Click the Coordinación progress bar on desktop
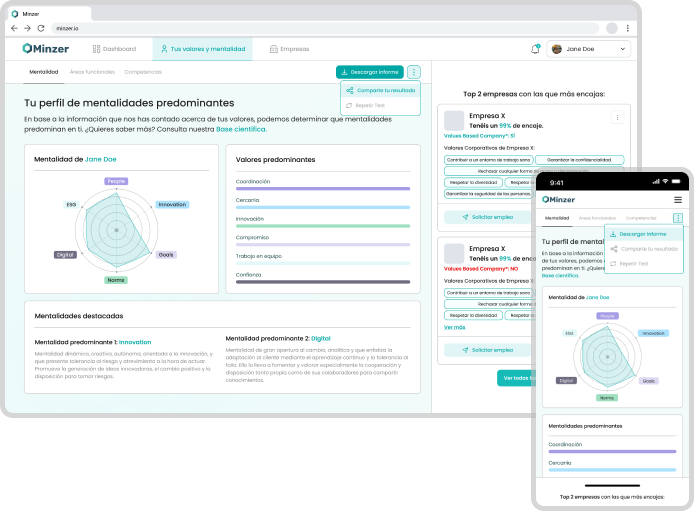Screen dimensions: 694x511 pos(323,188)
